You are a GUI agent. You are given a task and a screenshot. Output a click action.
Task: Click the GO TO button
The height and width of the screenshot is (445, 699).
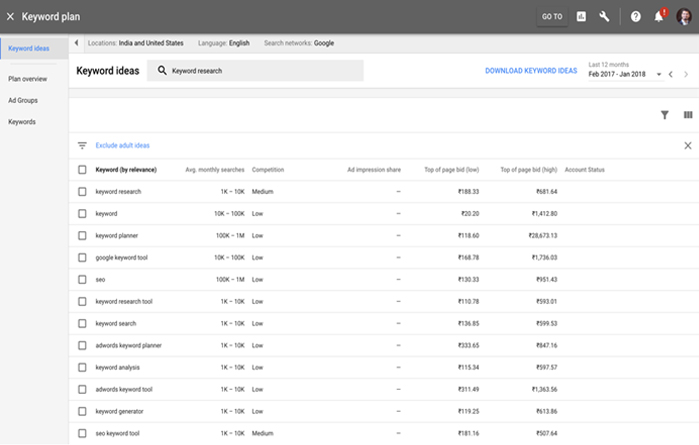coord(552,17)
